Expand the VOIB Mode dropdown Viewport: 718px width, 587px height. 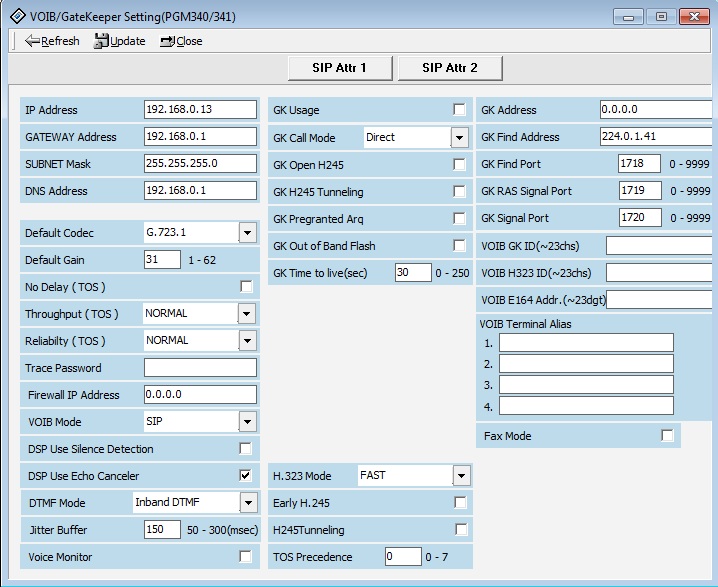247,422
